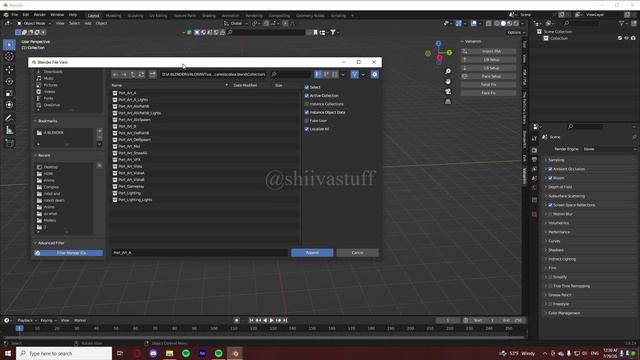The height and width of the screenshot is (360, 640).
Task: Toggle camera view icon in viewport
Action: click(448, 91)
